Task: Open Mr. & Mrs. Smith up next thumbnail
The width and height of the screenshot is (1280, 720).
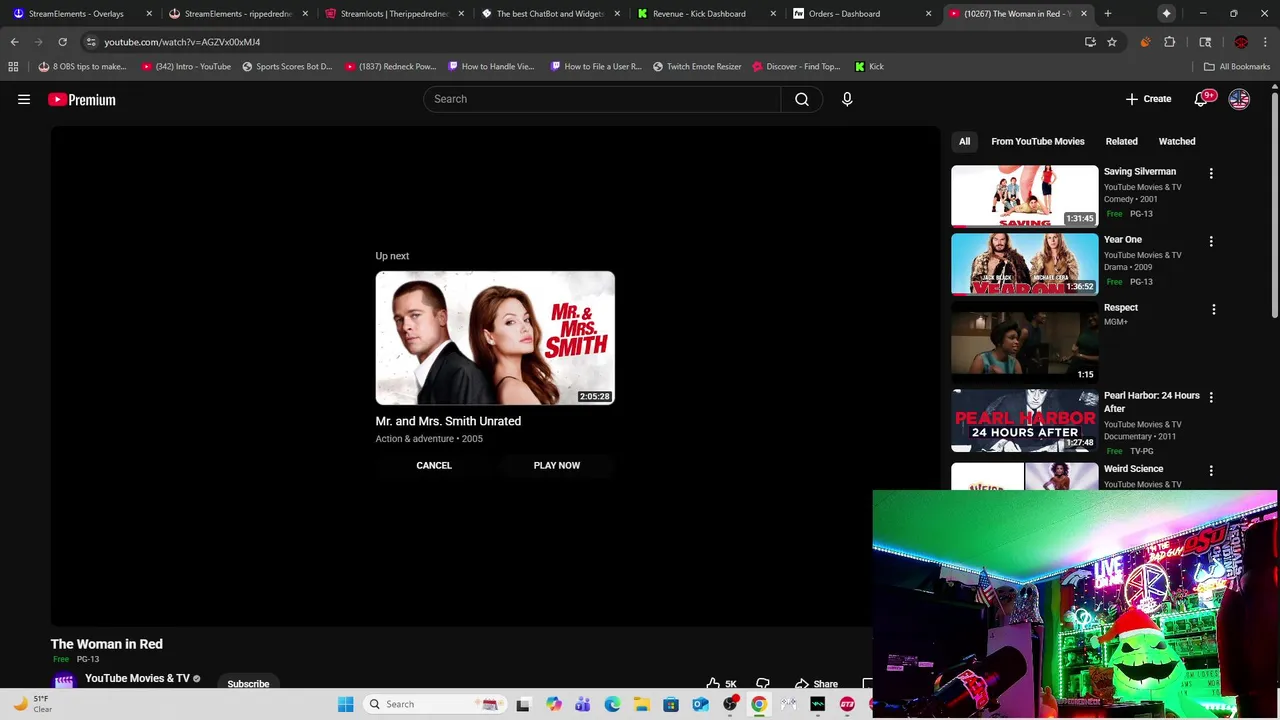Action: pos(495,338)
